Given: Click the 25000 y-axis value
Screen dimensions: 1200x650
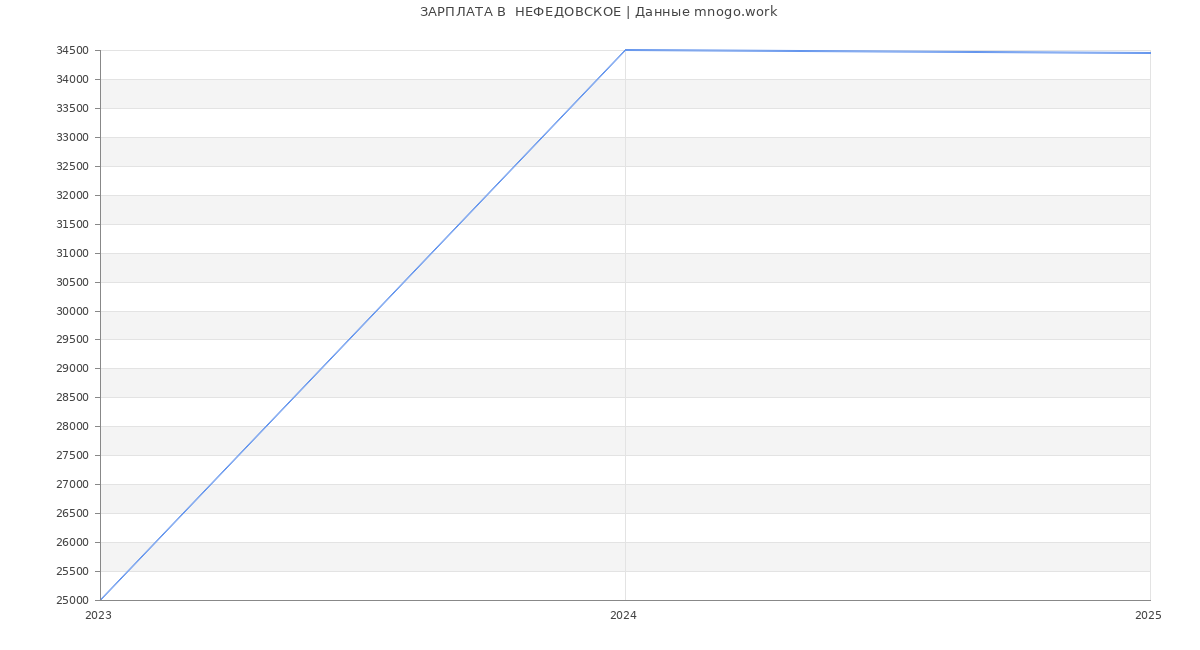Looking at the screenshot, I should coord(72,601).
